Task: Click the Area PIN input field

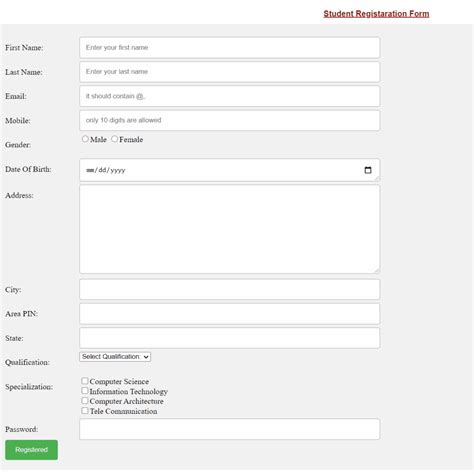Action: click(x=229, y=314)
